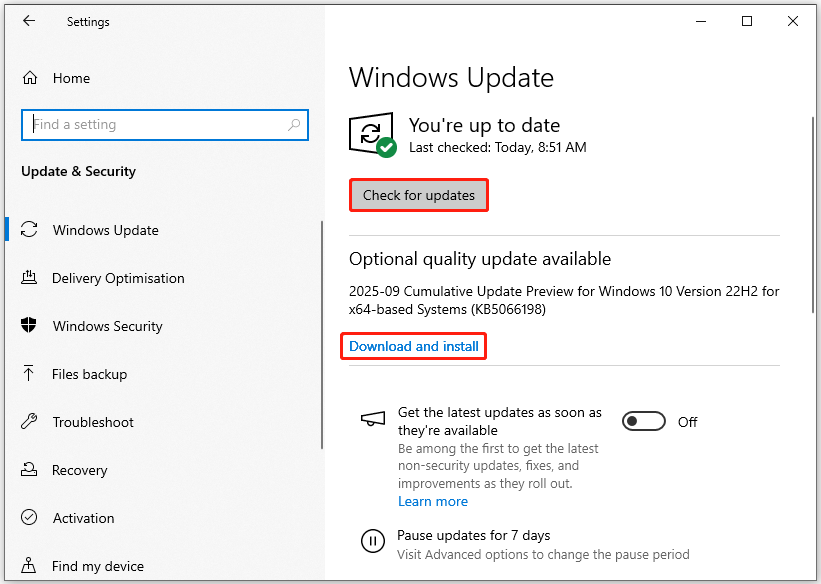Enable the get latest updates toggle
The width and height of the screenshot is (821, 584).
[x=643, y=421]
